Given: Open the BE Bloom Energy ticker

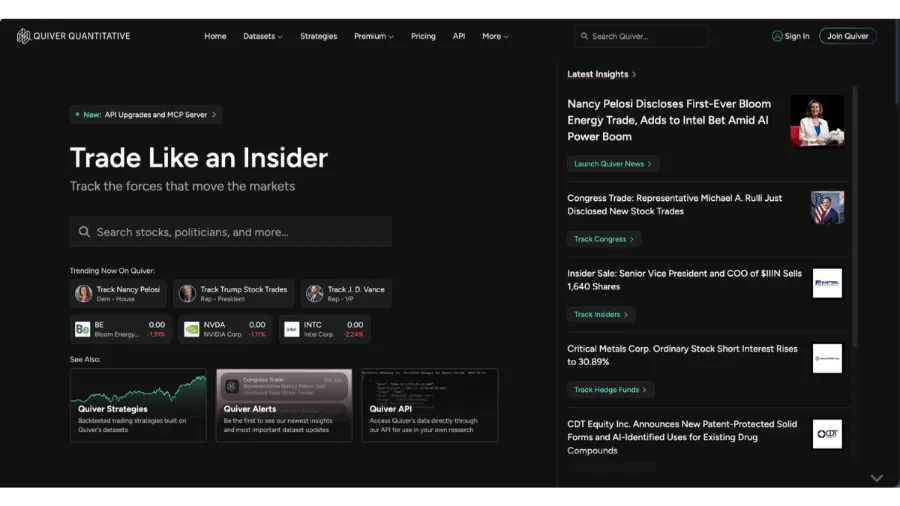Looking at the screenshot, I should point(121,329).
